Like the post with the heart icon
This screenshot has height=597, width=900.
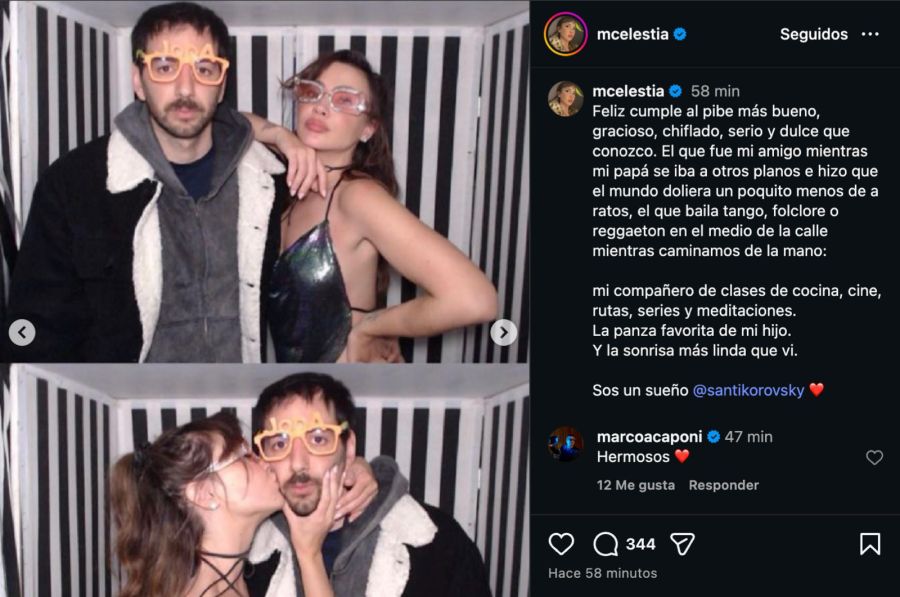point(562,544)
